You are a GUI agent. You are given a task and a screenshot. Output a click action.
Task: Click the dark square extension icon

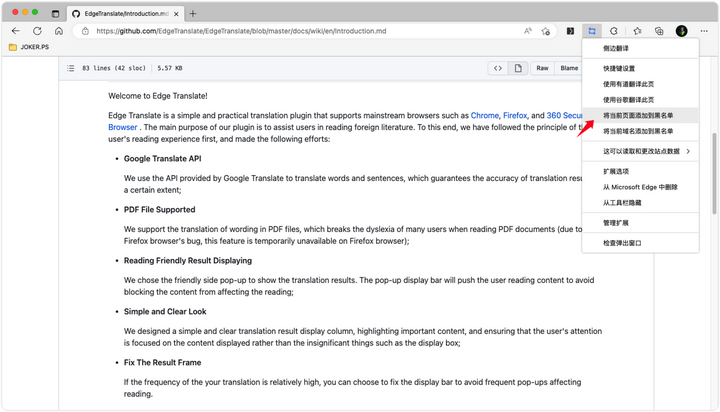click(570, 31)
